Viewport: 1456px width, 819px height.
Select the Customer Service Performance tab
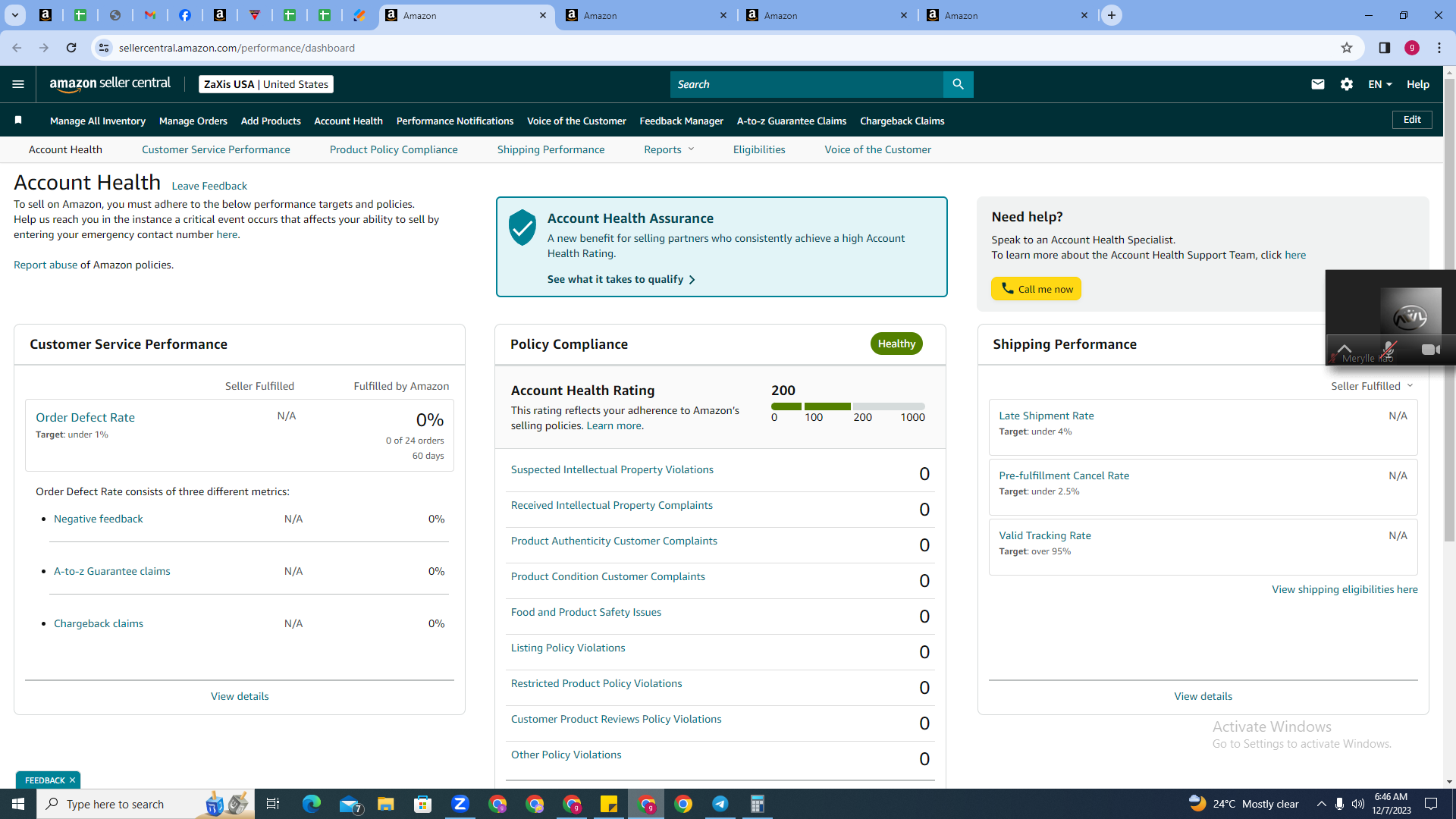tap(216, 149)
